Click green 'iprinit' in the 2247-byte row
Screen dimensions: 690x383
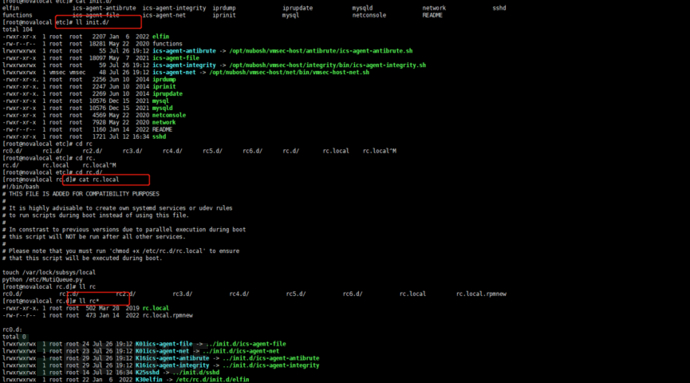pos(164,87)
